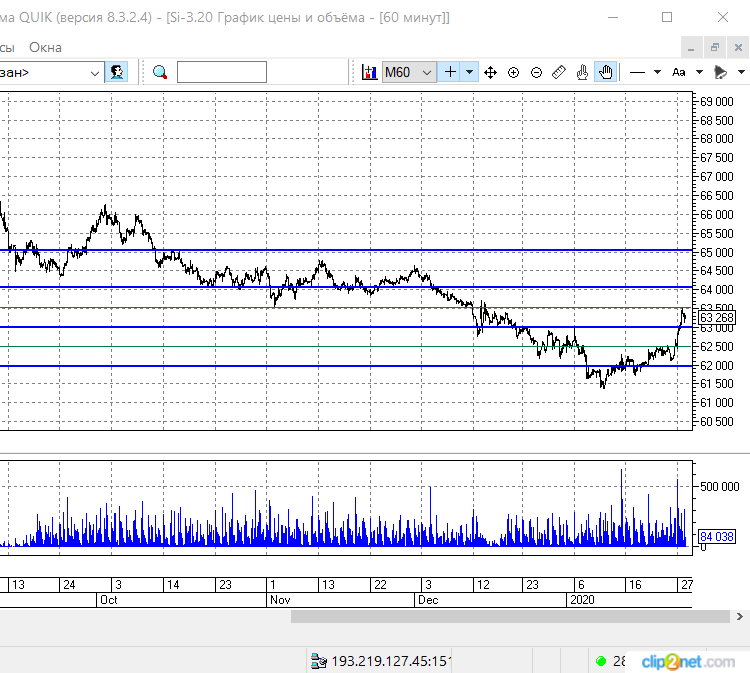
Task: Click the current price label 63 268
Action: (x=716, y=318)
